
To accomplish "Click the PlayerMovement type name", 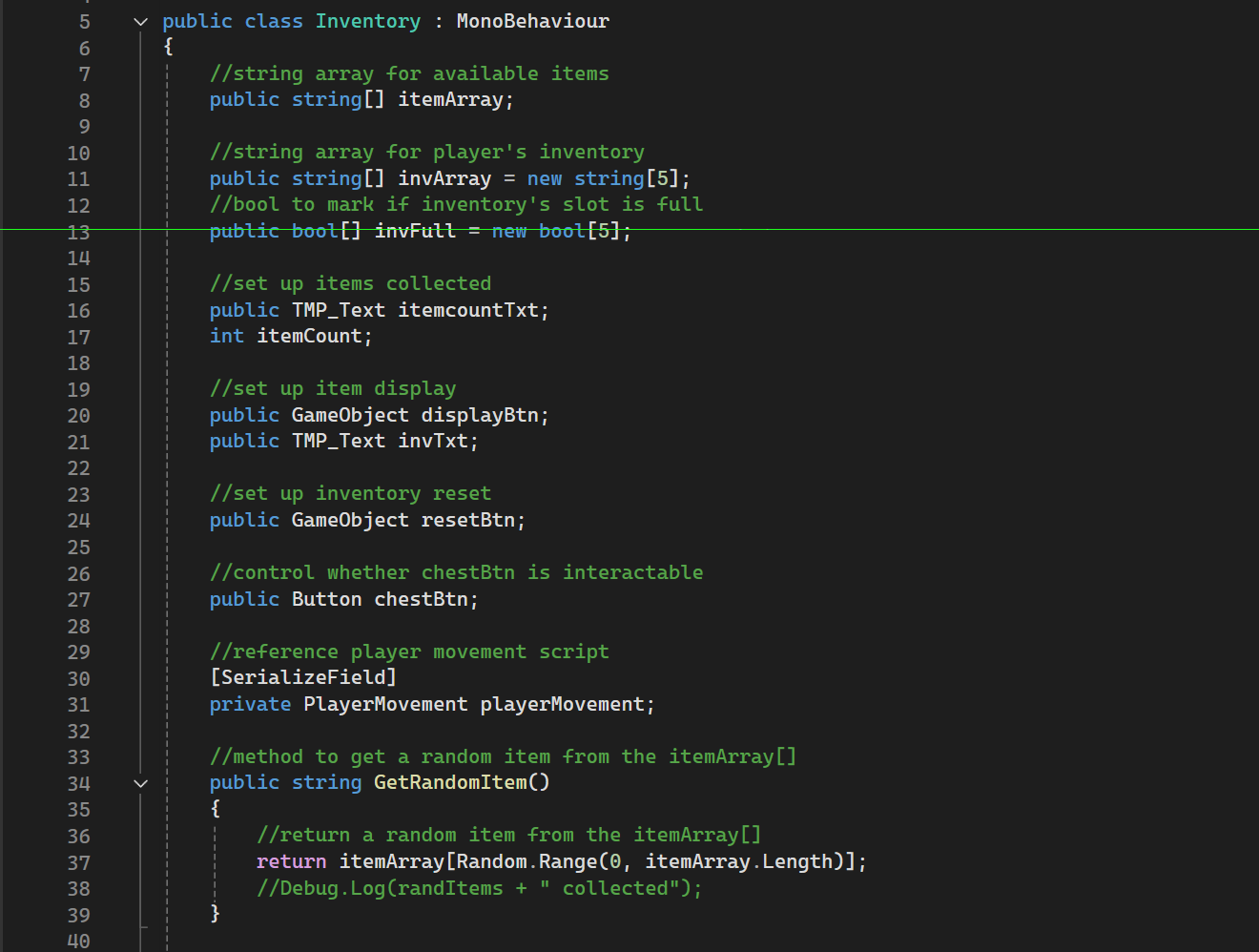I will pos(385,704).
